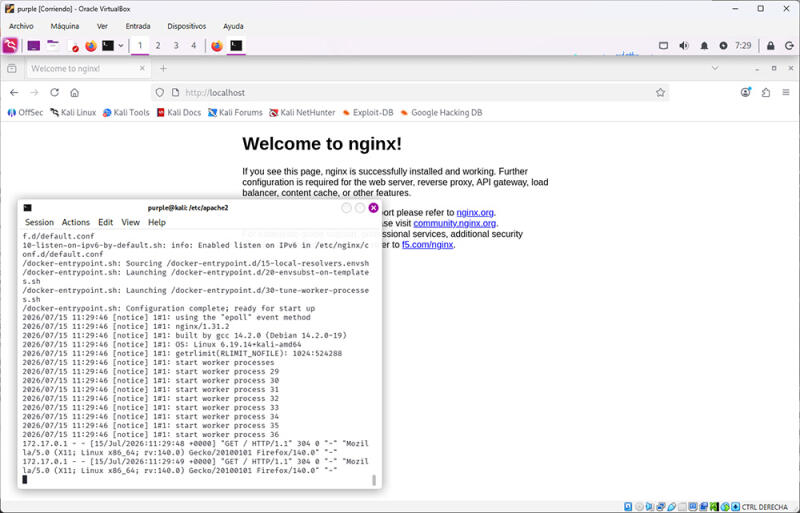Open Firefox recent tabs view icon
Viewport: 800px width, 513px height.
coord(12,68)
